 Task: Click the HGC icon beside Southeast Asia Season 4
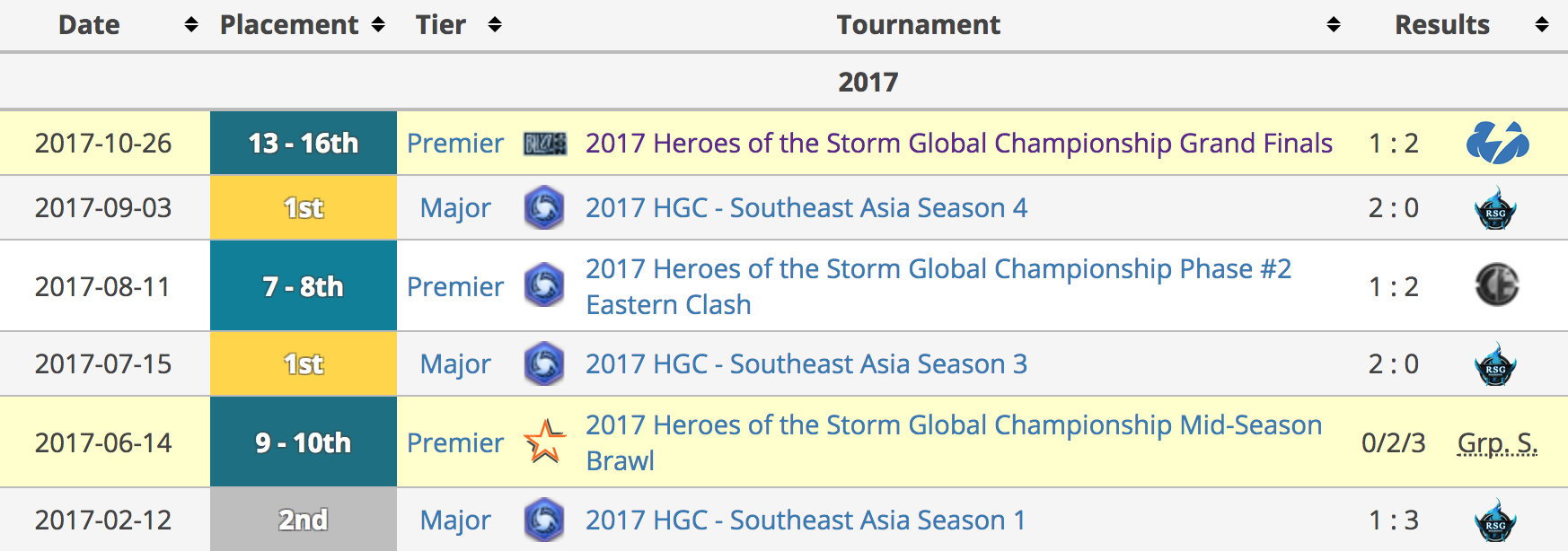(x=544, y=208)
